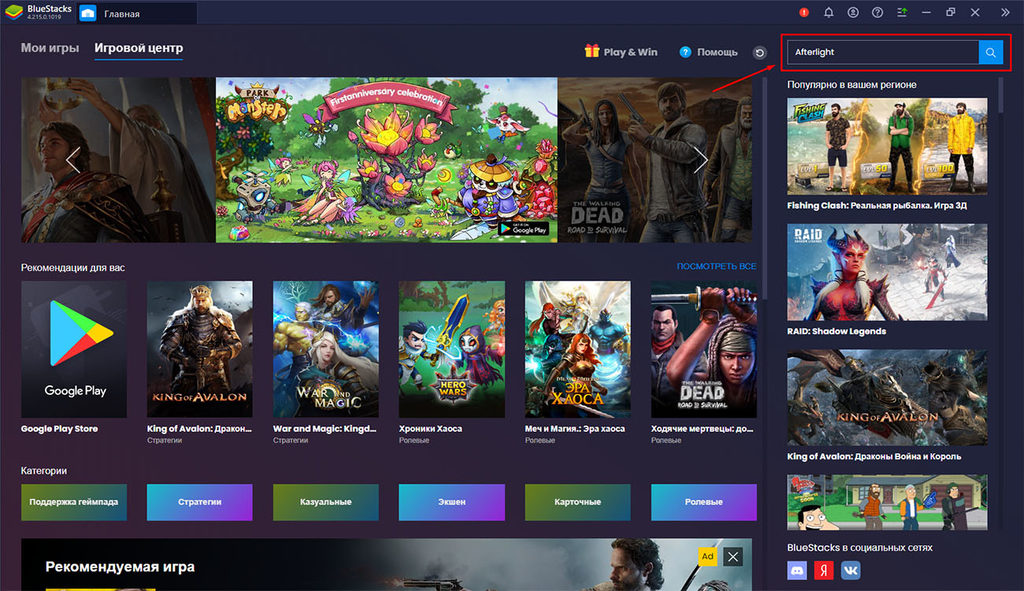1024x591 pixels.
Task: Click the Afterlight search input field
Action: coord(883,52)
